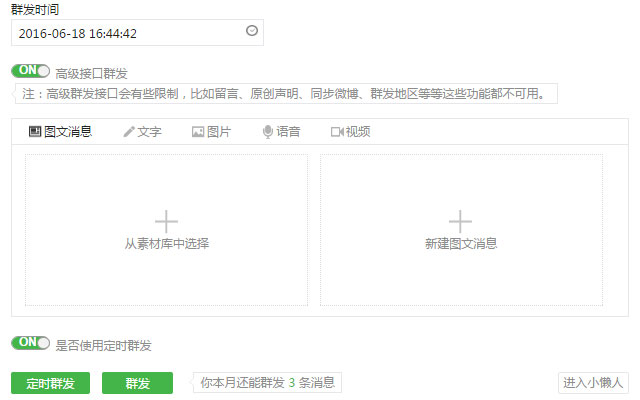Click the 注：高级群发接口 limitation note
The height and width of the screenshot is (400, 640).
(286, 94)
